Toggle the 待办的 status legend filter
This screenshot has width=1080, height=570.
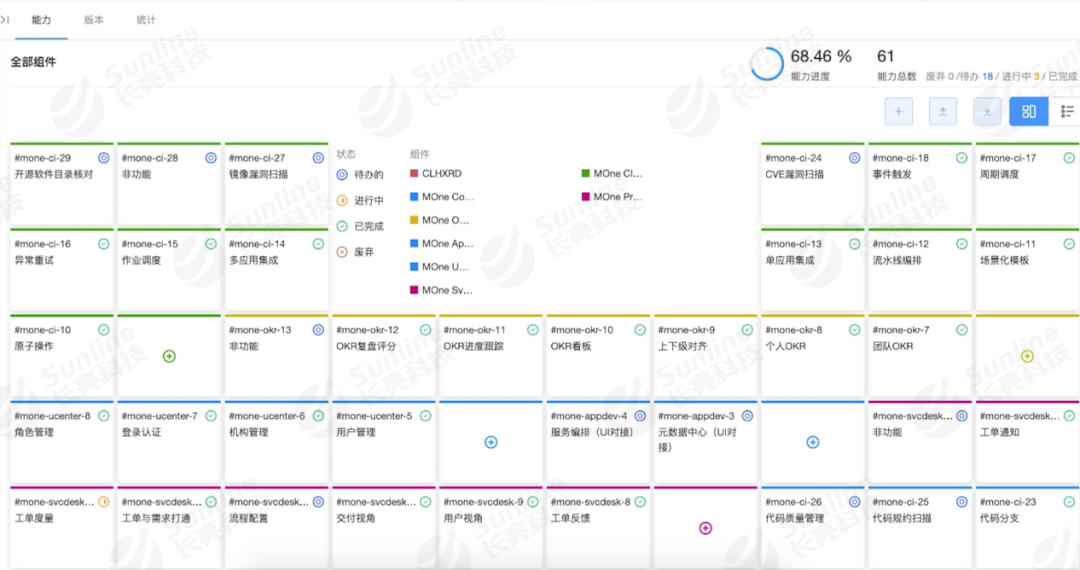[360, 175]
